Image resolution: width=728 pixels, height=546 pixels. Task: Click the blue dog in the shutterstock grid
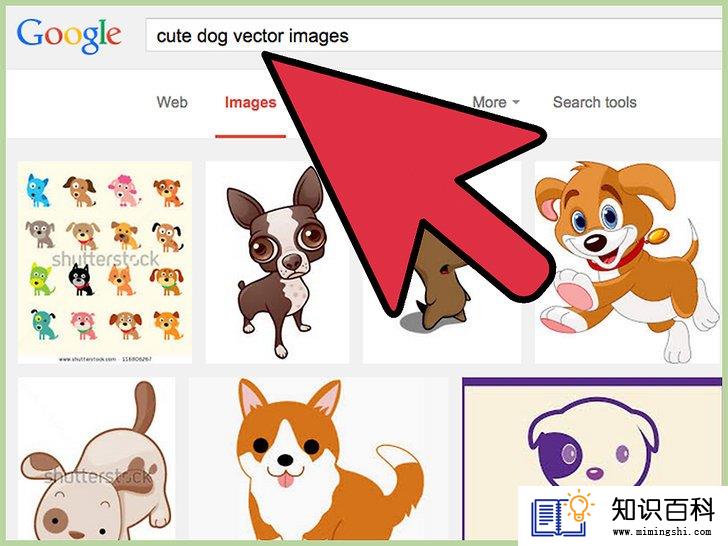(37, 190)
